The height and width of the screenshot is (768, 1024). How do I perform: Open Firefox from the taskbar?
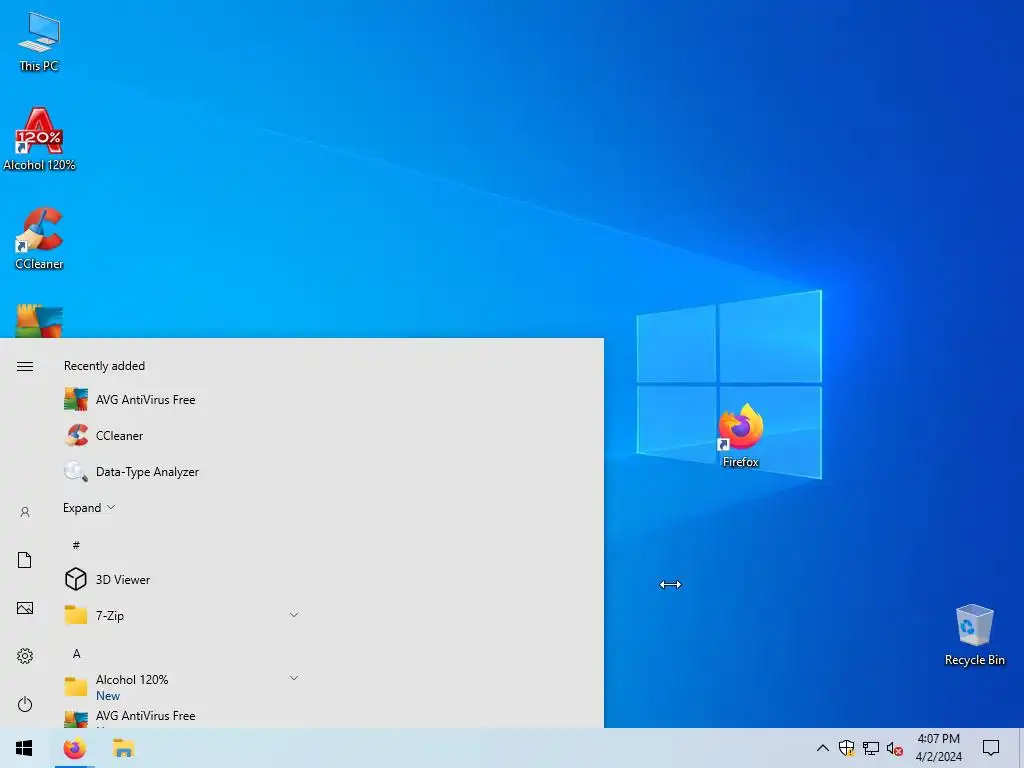point(74,748)
